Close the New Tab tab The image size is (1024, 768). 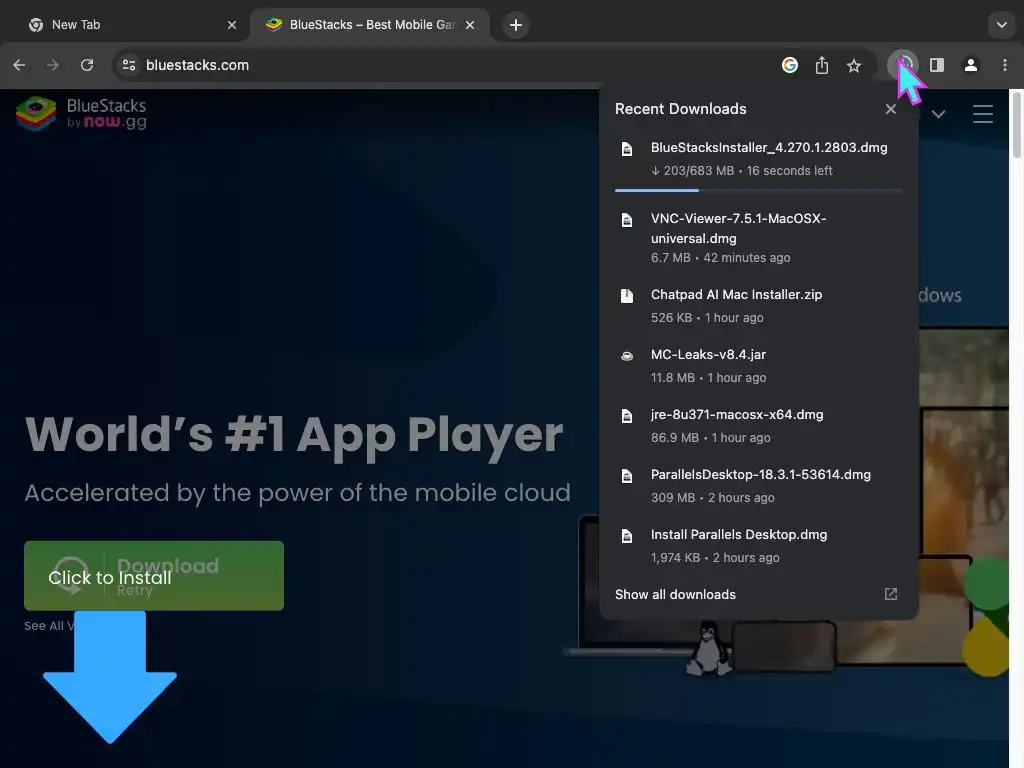click(232, 25)
